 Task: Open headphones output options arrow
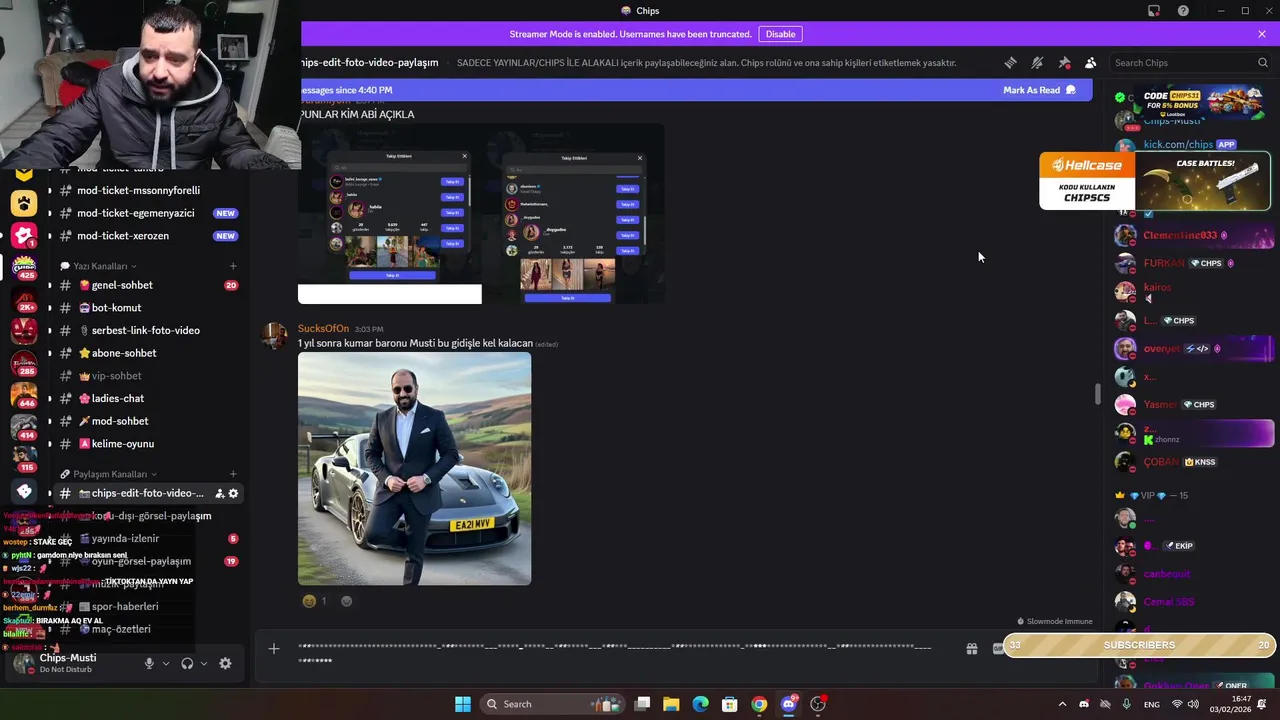coord(204,663)
